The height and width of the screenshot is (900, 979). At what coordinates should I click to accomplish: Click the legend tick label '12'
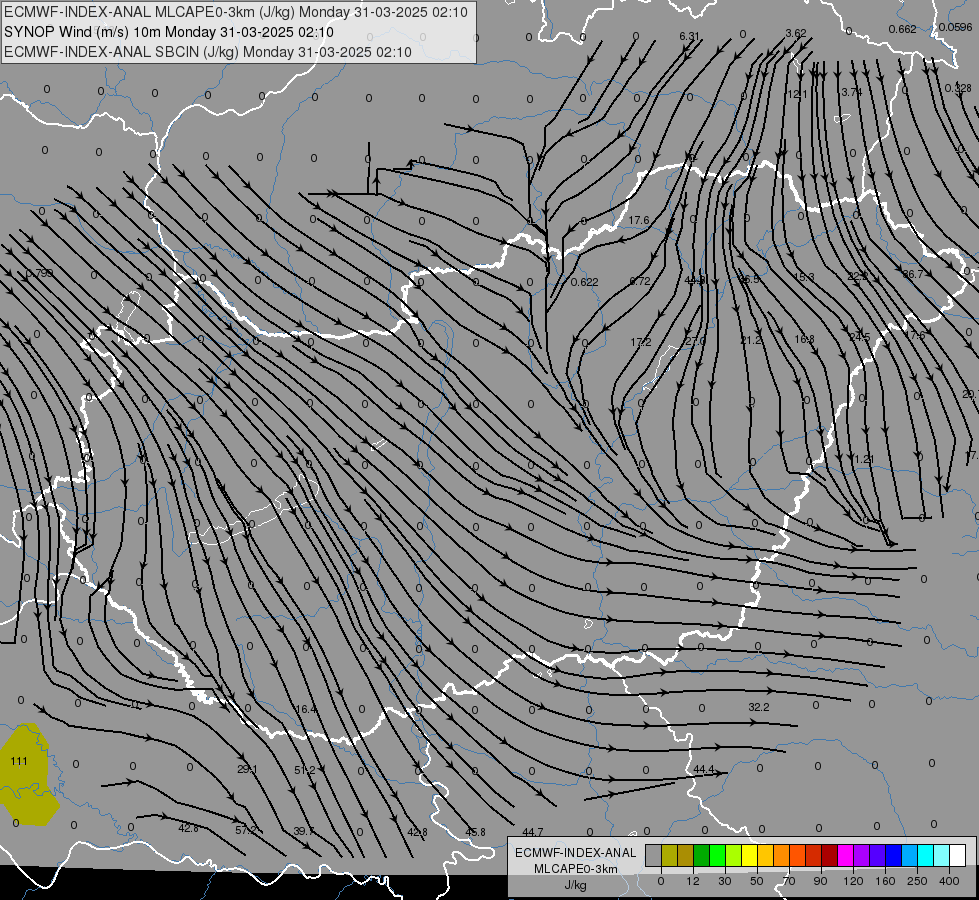(x=692, y=881)
